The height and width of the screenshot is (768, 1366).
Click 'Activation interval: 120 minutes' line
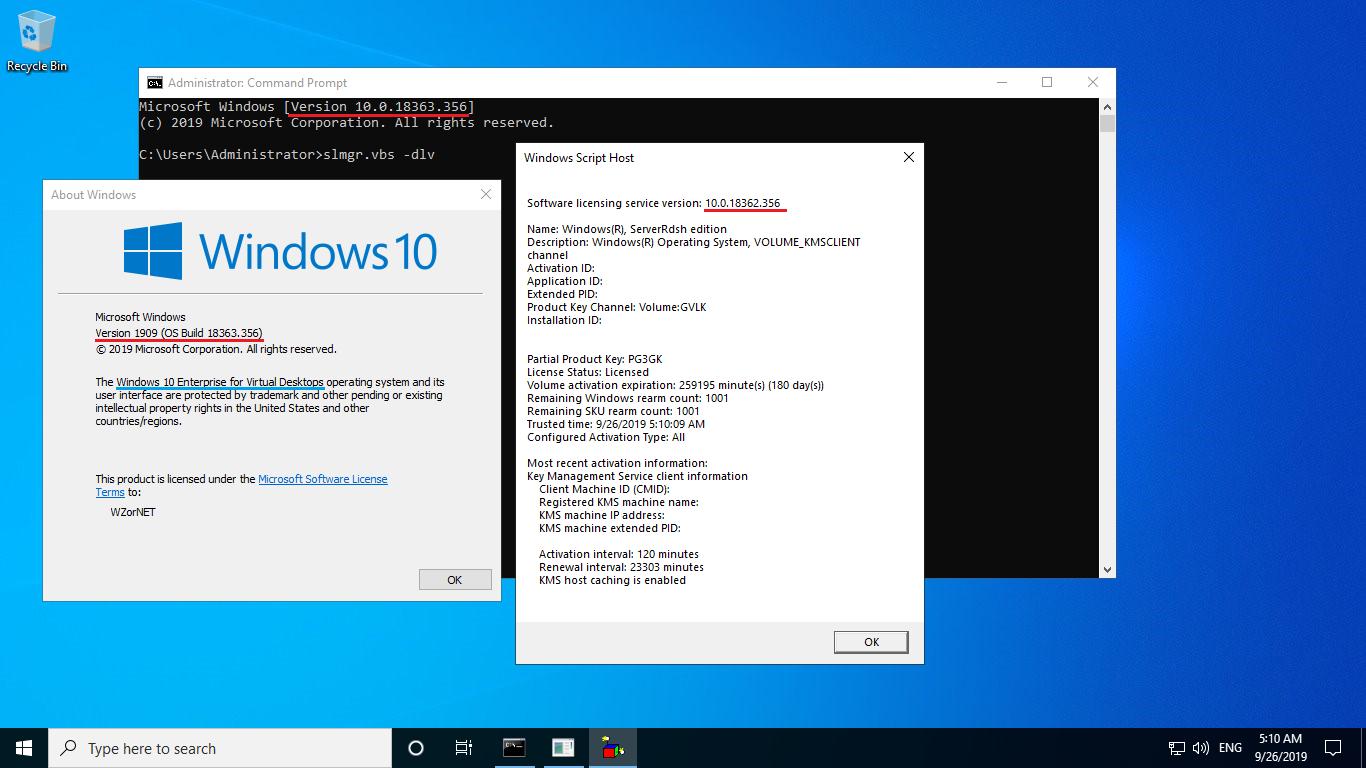pos(619,554)
